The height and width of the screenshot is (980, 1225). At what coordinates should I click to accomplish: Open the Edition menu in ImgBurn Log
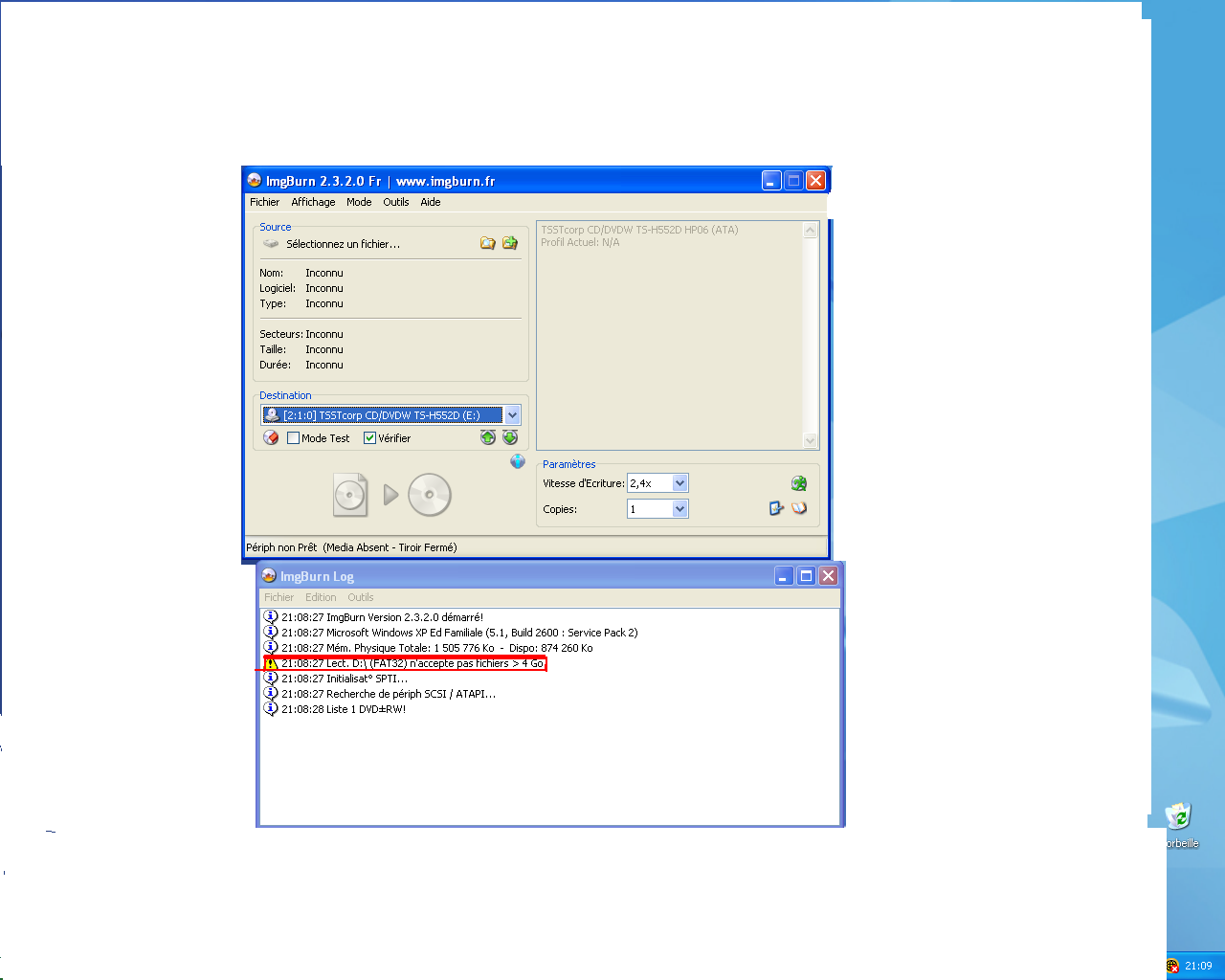tap(321, 597)
